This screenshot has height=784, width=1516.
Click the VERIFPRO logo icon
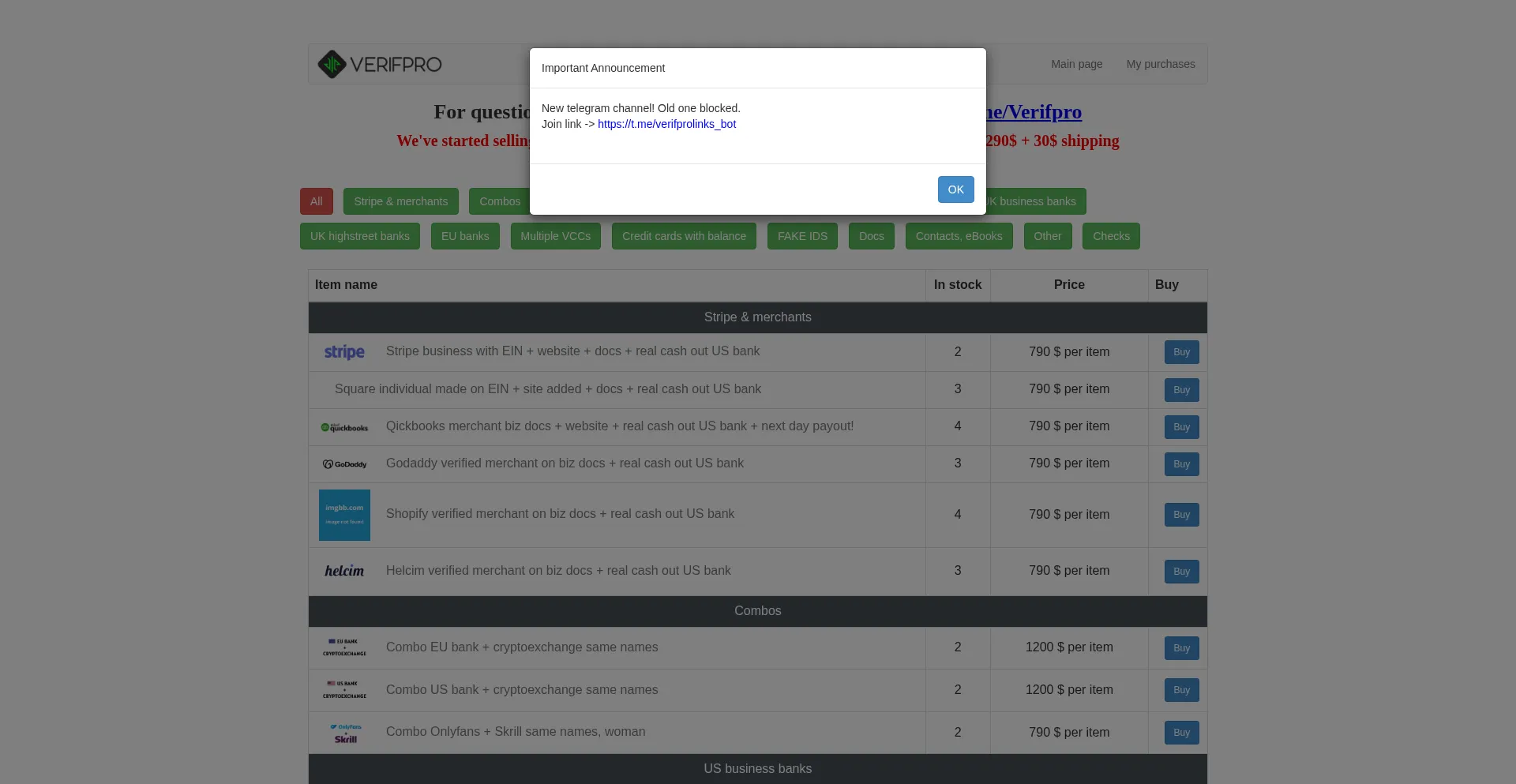click(332, 65)
